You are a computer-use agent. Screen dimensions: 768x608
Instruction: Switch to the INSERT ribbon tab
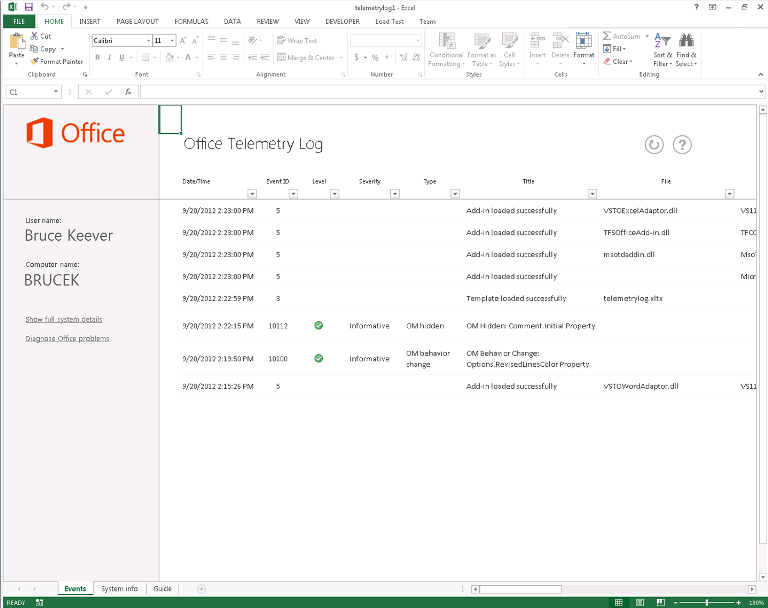(x=90, y=22)
